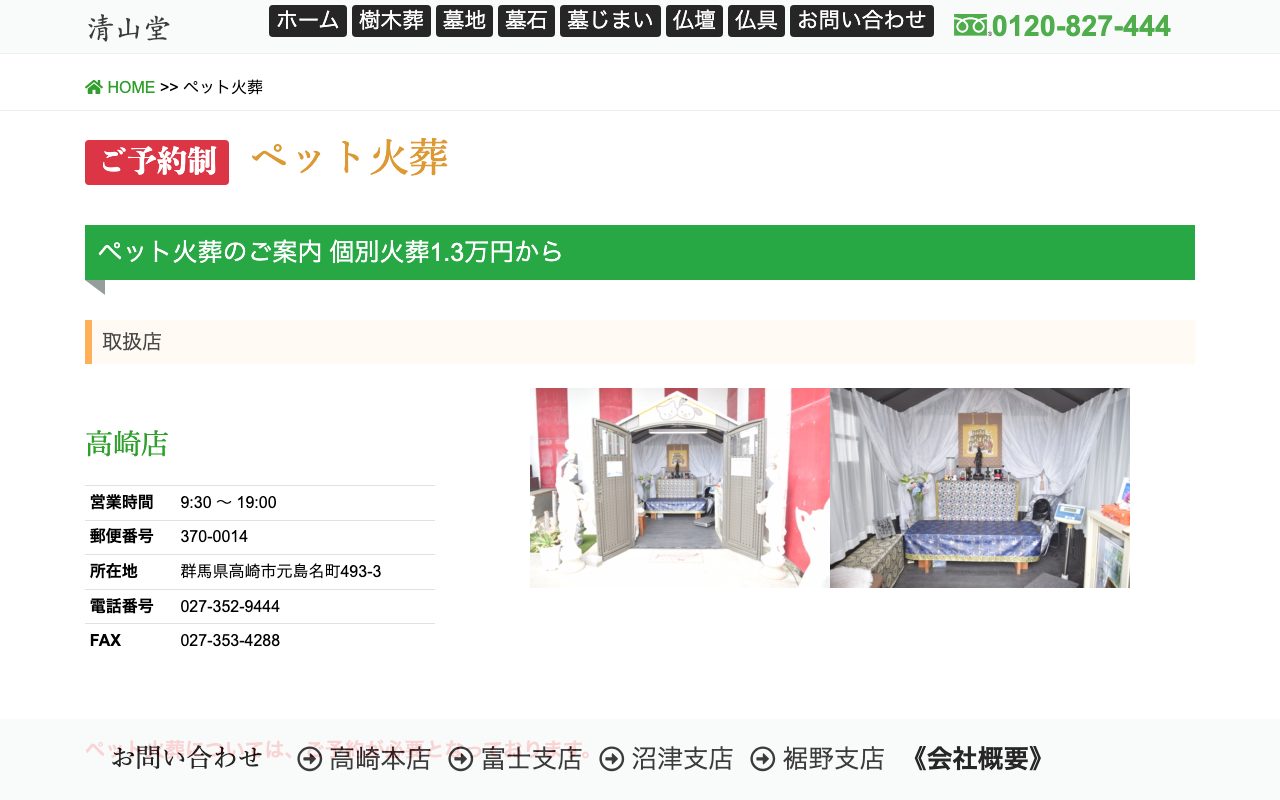Image resolution: width=1280 pixels, height=800 pixels.
Task: Click telephone number 027-352-9444
Action: pyautogui.click(x=230, y=606)
